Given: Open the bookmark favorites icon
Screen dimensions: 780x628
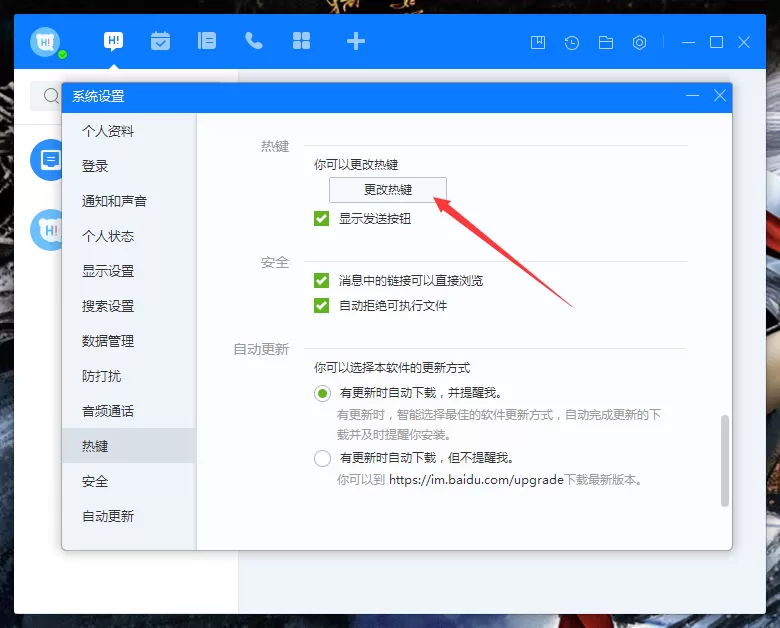Looking at the screenshot, I should 538,43.
